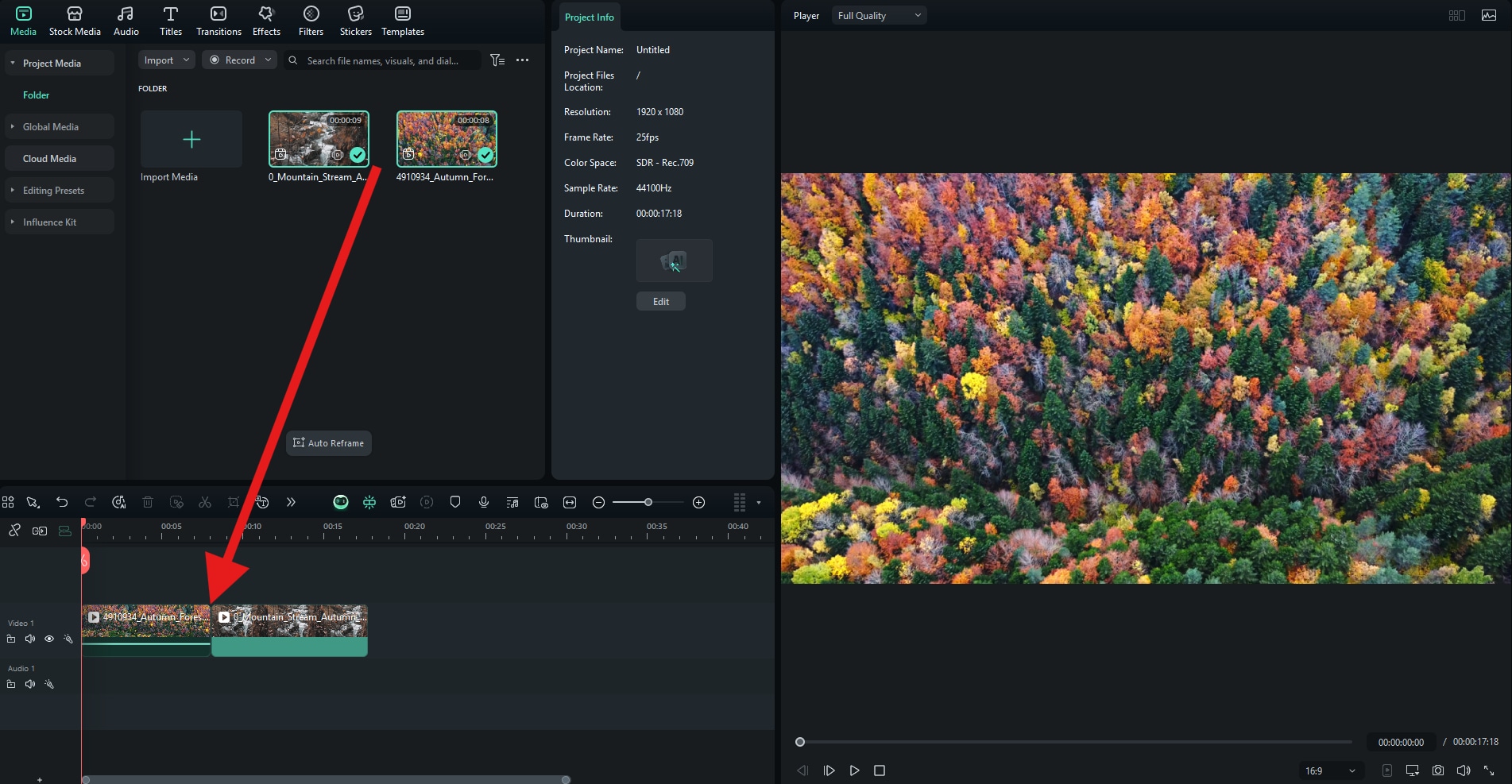The height and width of the screenshot is (784, 1512).
Task: Open the Filters tab
Action: click(311, 21)
